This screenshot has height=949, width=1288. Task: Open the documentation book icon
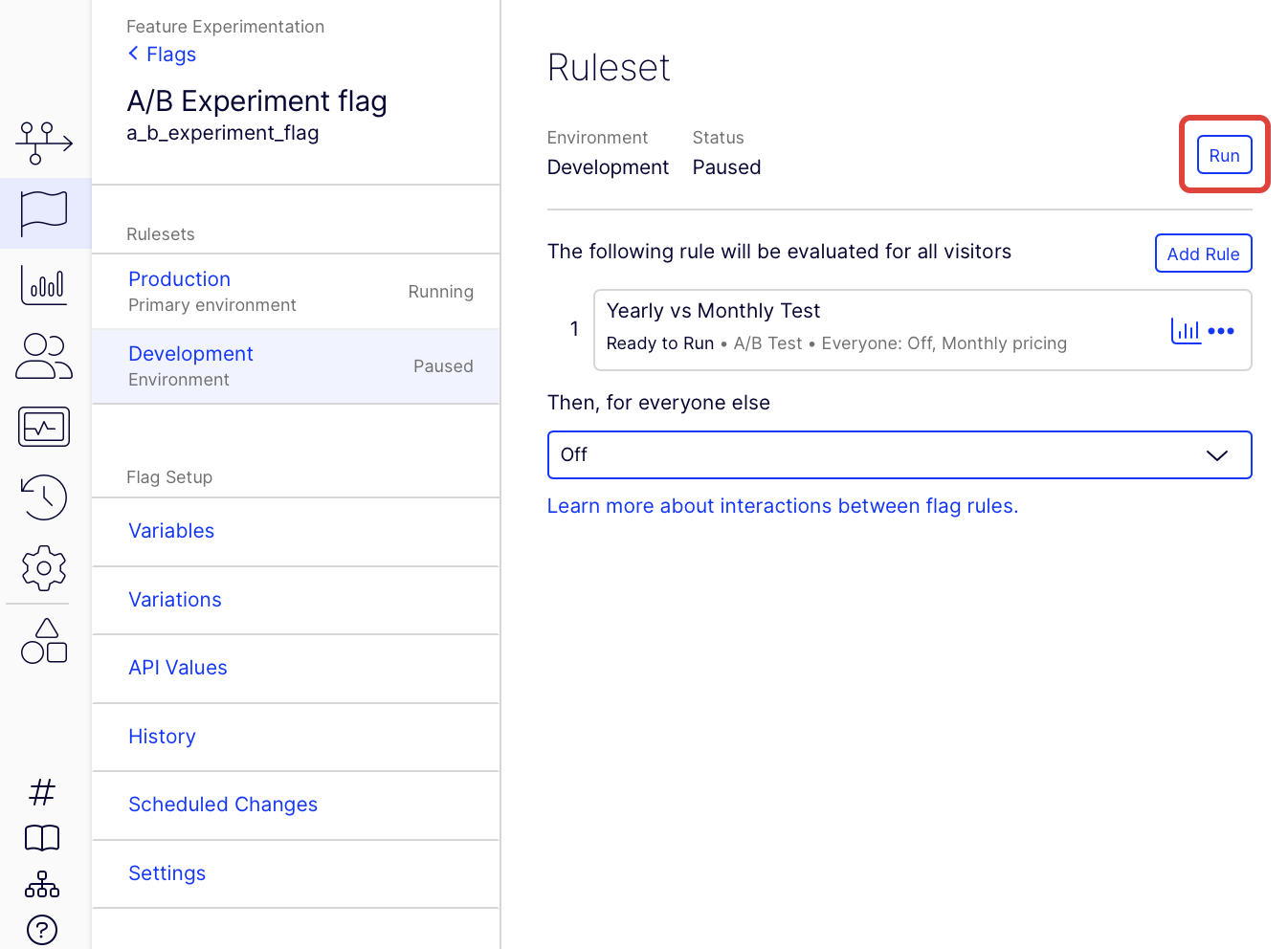[42, 838]
